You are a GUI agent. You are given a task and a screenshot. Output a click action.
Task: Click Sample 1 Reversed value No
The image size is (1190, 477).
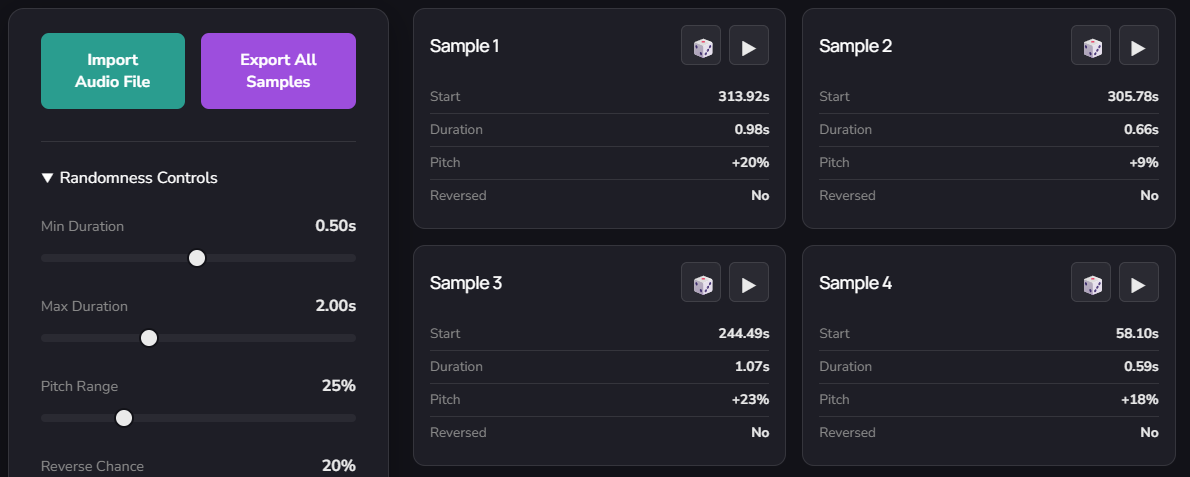[x=760, y=196]
